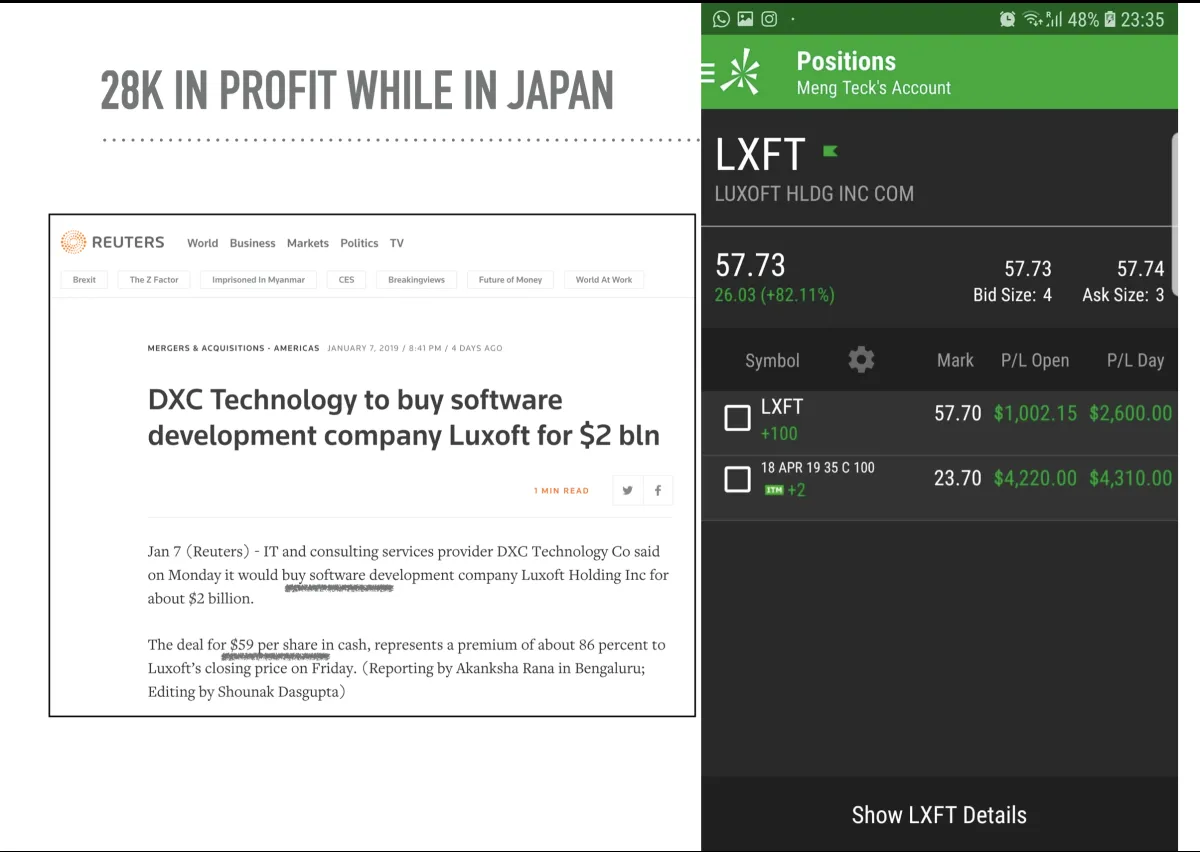This screenshot has width=1200, height=852.
Task: Select the CES topic tag
Action: (x=346, y=280)
